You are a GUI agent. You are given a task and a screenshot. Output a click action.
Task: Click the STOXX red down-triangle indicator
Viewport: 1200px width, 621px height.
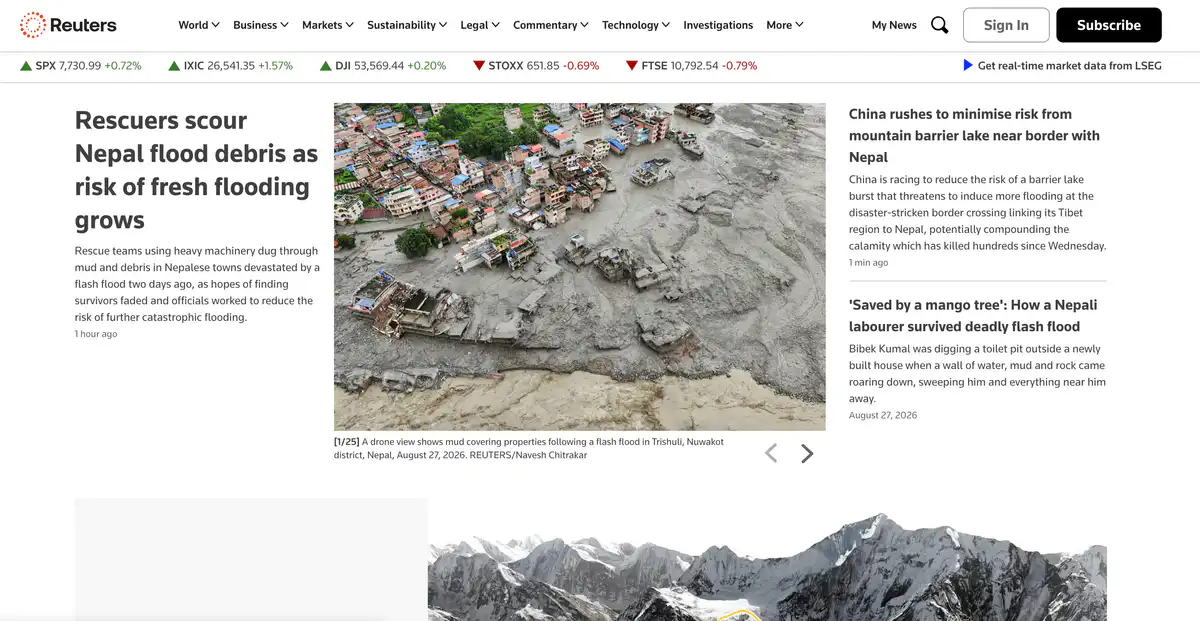click(479, 66)
